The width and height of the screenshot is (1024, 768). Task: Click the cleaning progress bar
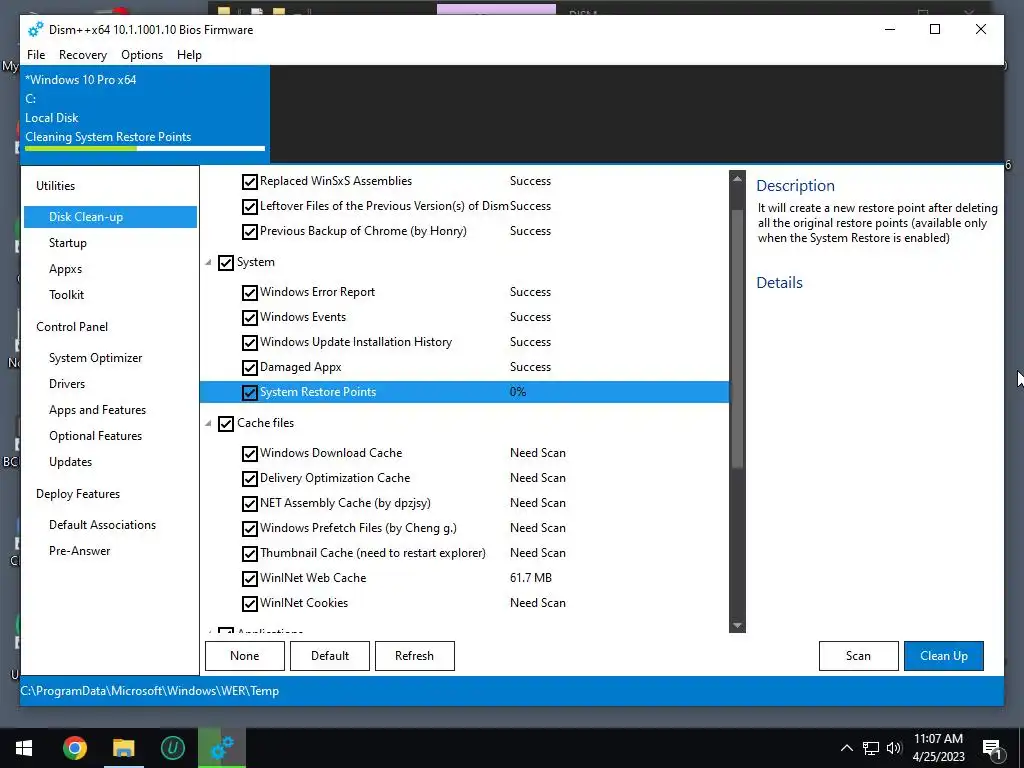pyautogui.click(x=145, y=149)
